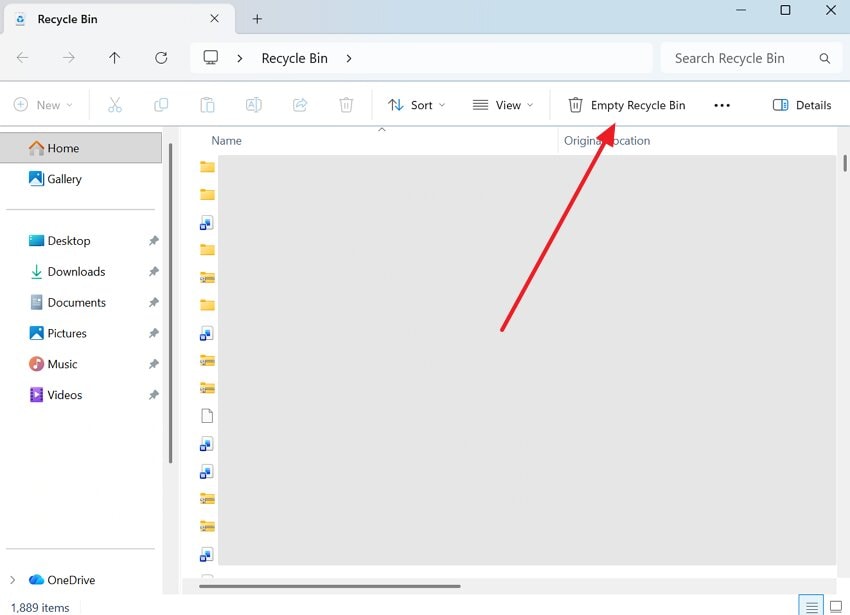This screenshot has width=850, height=615.
Task: Click the Cut scissors icon
Action: (x=115, y=105)
